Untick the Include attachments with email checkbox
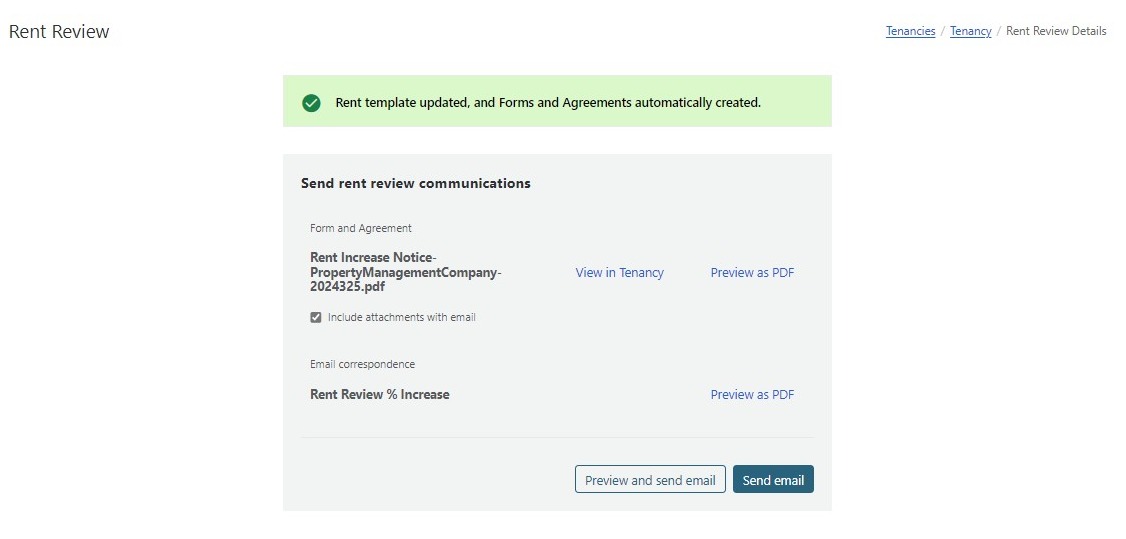This screenshot has width=1126, height=539. (315, 317)
